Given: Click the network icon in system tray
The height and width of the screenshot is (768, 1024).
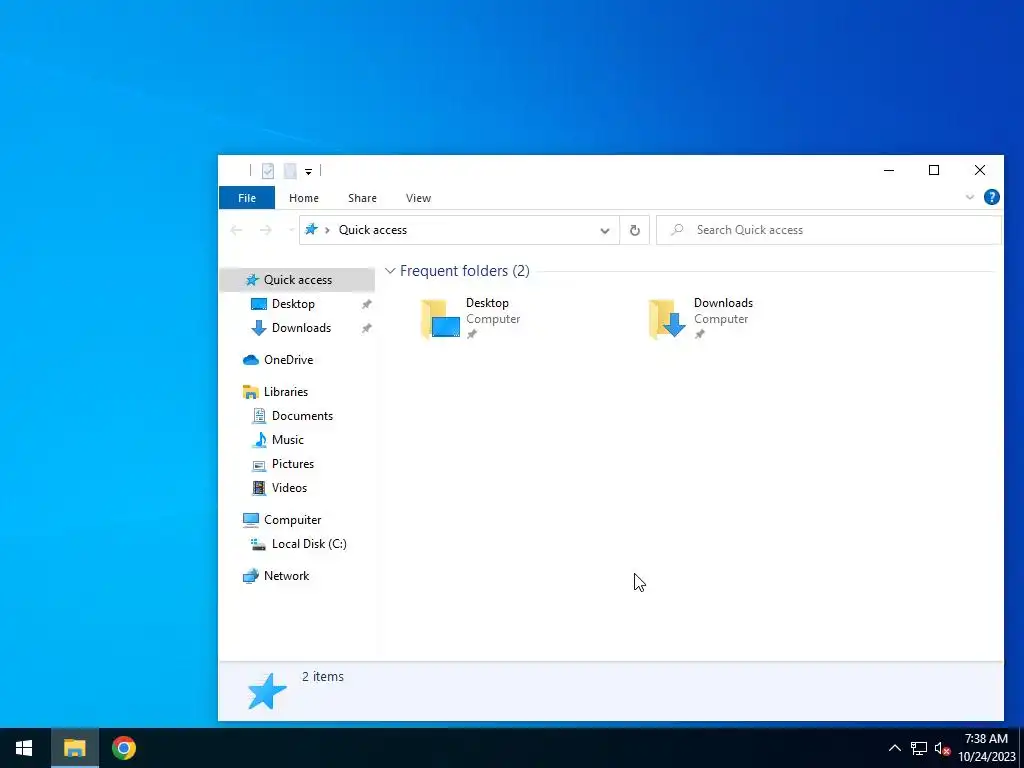Looking at the screenshot, I should click(x=919, y=748).
